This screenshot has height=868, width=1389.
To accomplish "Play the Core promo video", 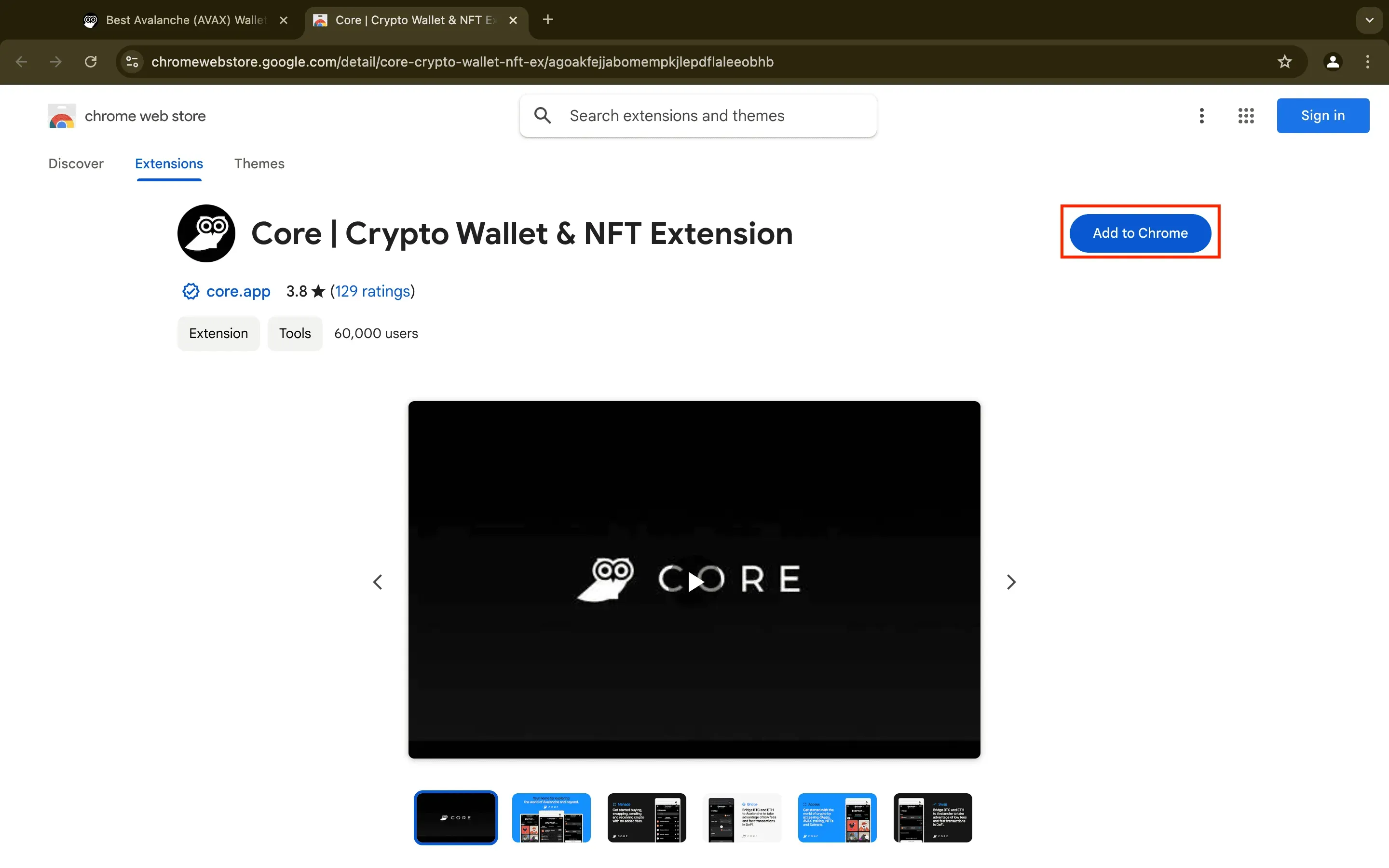I will click(695, 581).
